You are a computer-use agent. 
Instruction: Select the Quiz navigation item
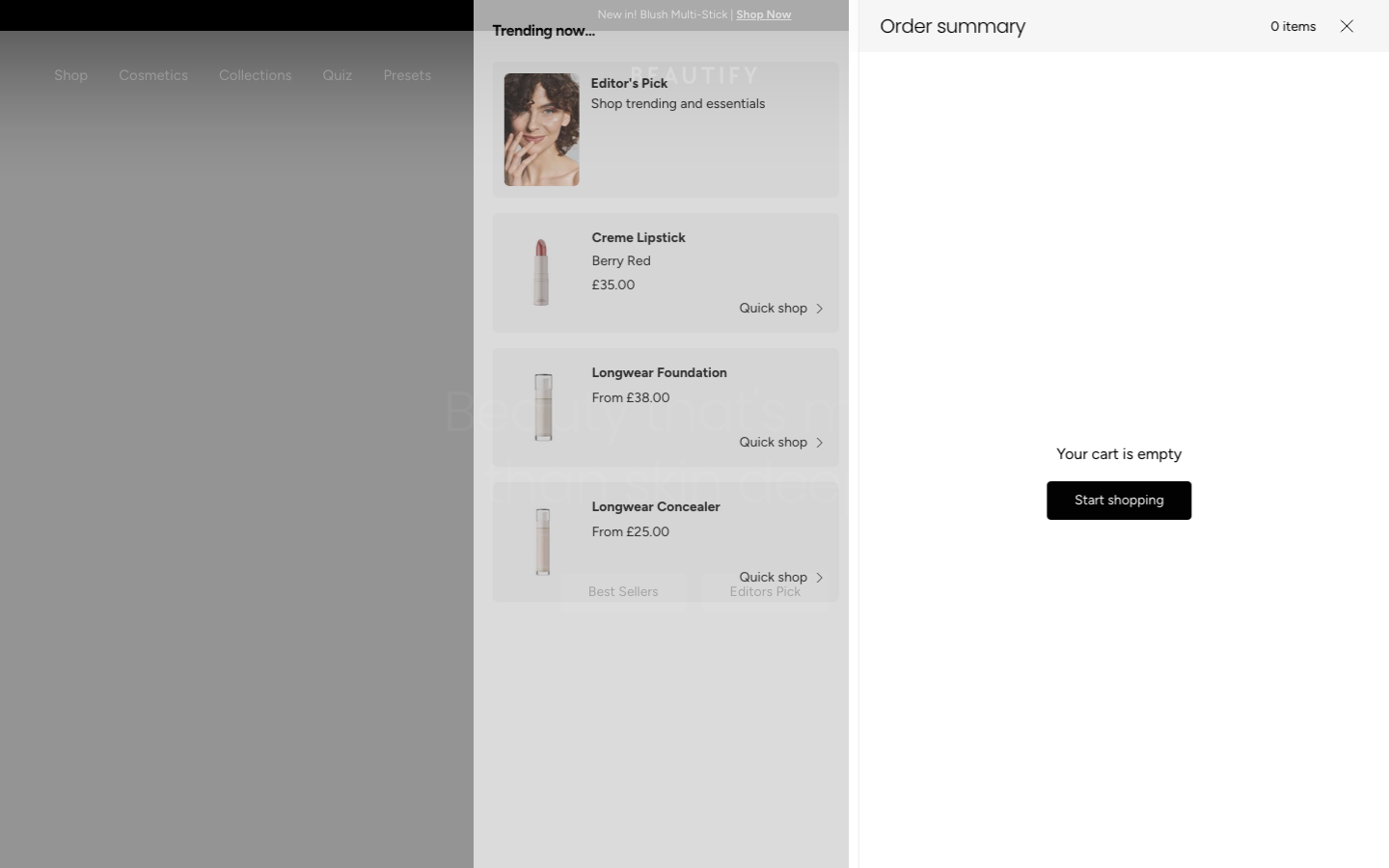[x=338, y=75]
